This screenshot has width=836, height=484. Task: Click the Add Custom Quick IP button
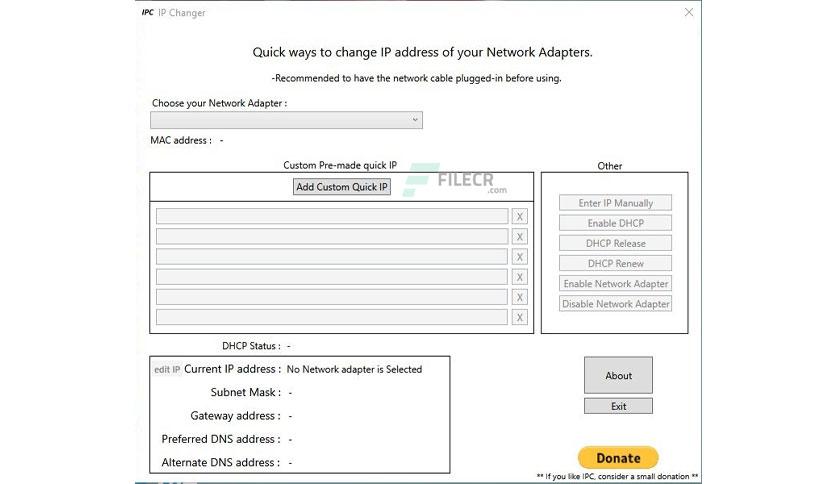[x=342, y=187]
